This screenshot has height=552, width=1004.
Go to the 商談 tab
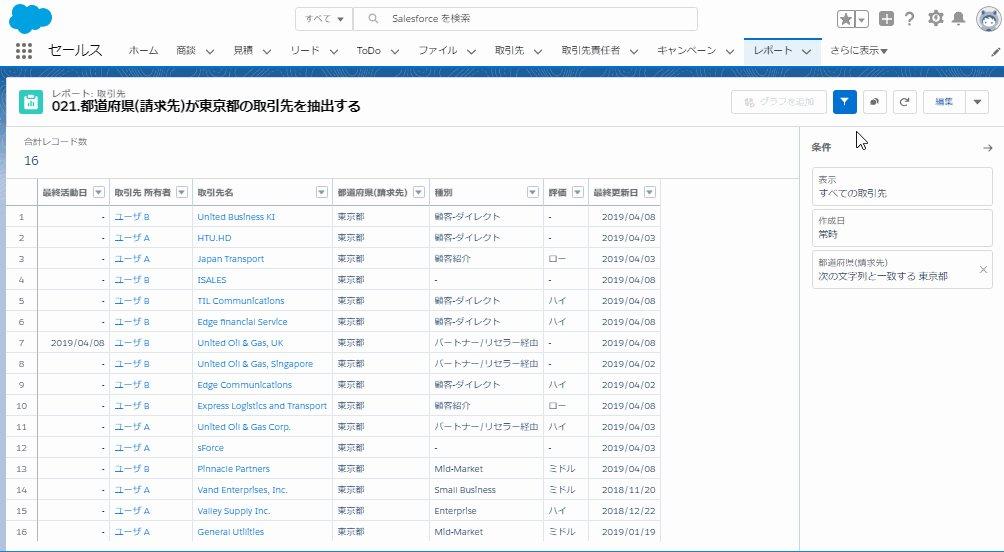click(186, 51)
